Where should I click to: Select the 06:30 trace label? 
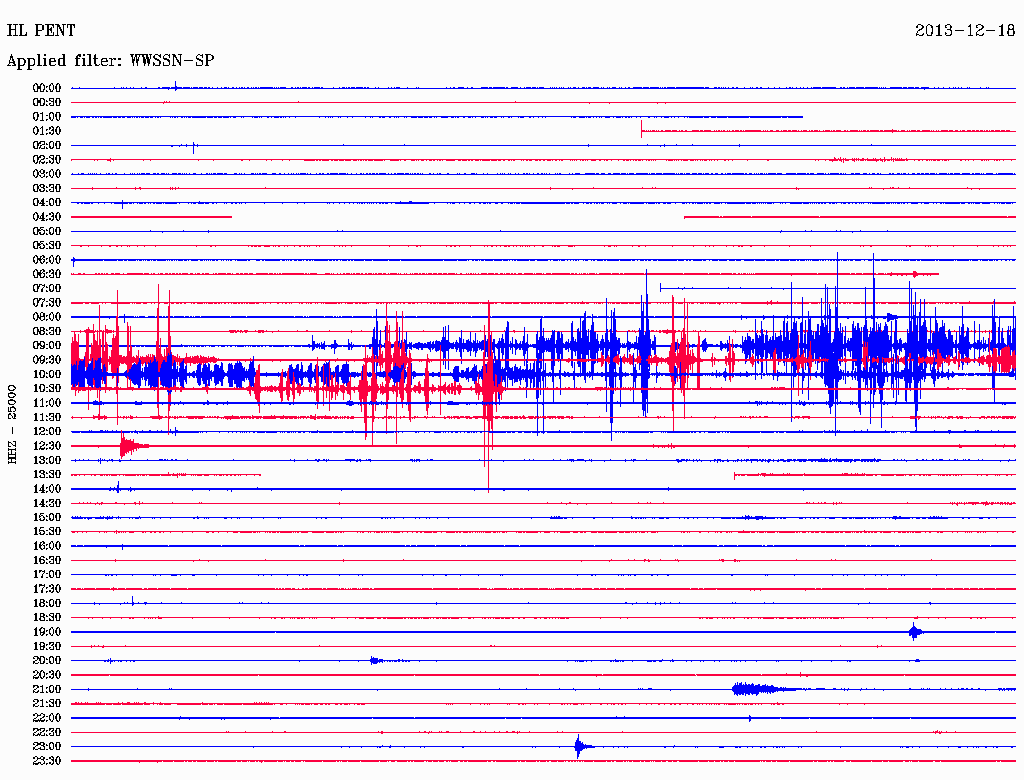pyautogui.click(x=47, y=274)
